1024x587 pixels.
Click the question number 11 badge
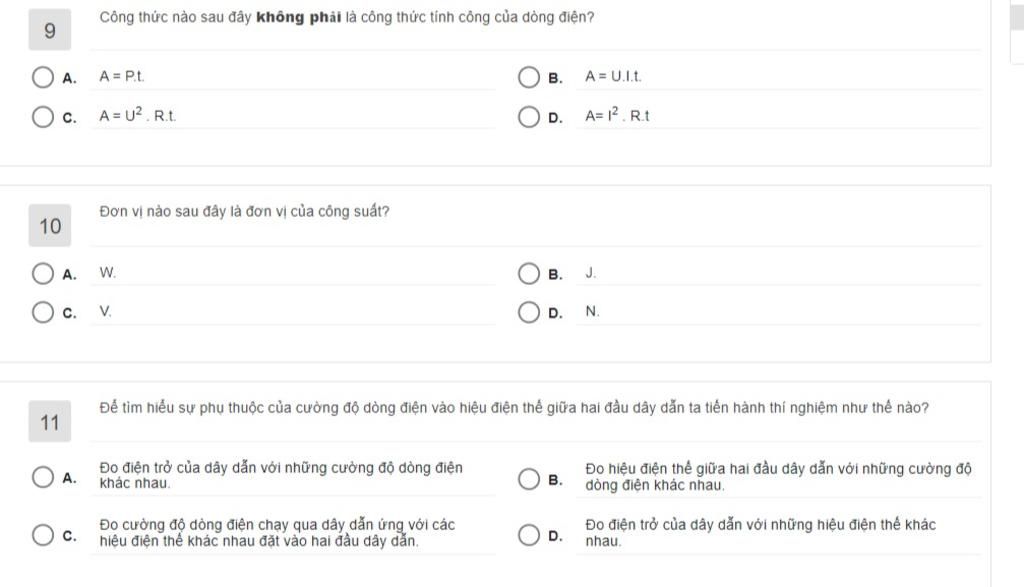(x=50, y=423)
